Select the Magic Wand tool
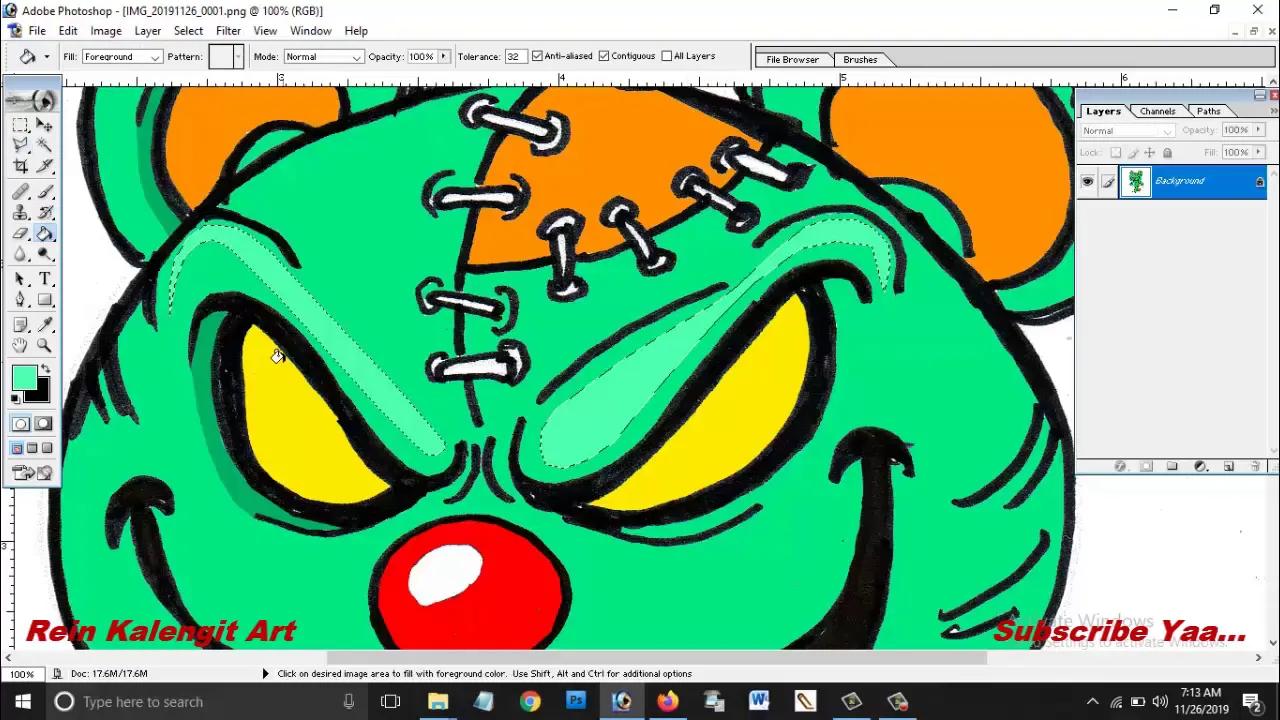This screenshot has width=1280, height=720. click(x=44, y=145)
